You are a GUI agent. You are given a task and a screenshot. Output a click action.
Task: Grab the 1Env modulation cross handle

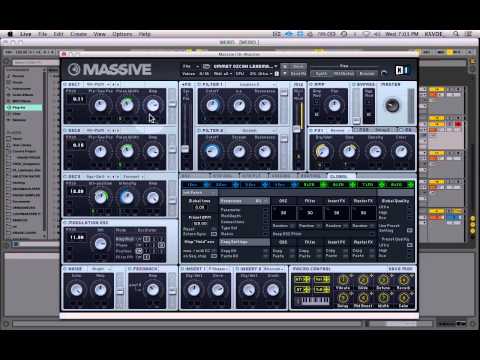(x=206, y=185)
